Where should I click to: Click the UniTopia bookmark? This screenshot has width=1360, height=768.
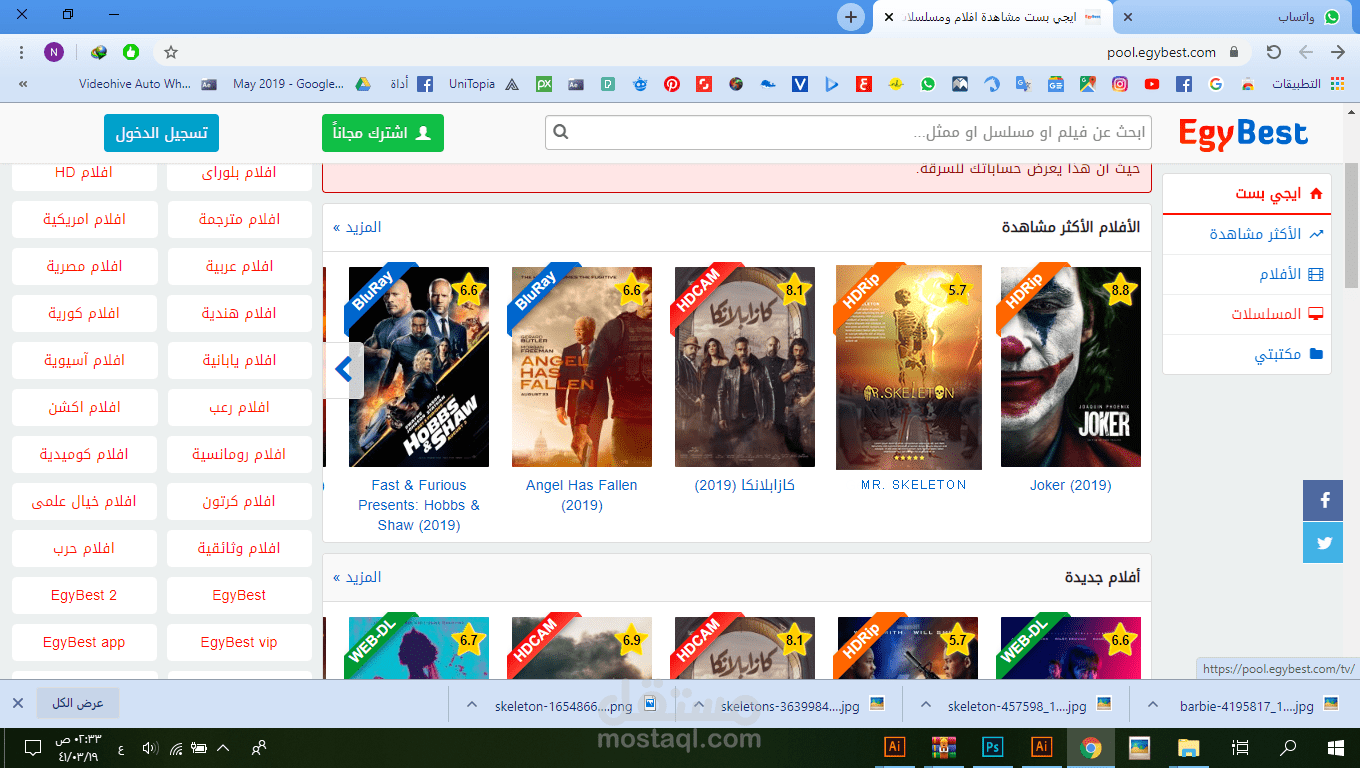[x=483, y=85]
